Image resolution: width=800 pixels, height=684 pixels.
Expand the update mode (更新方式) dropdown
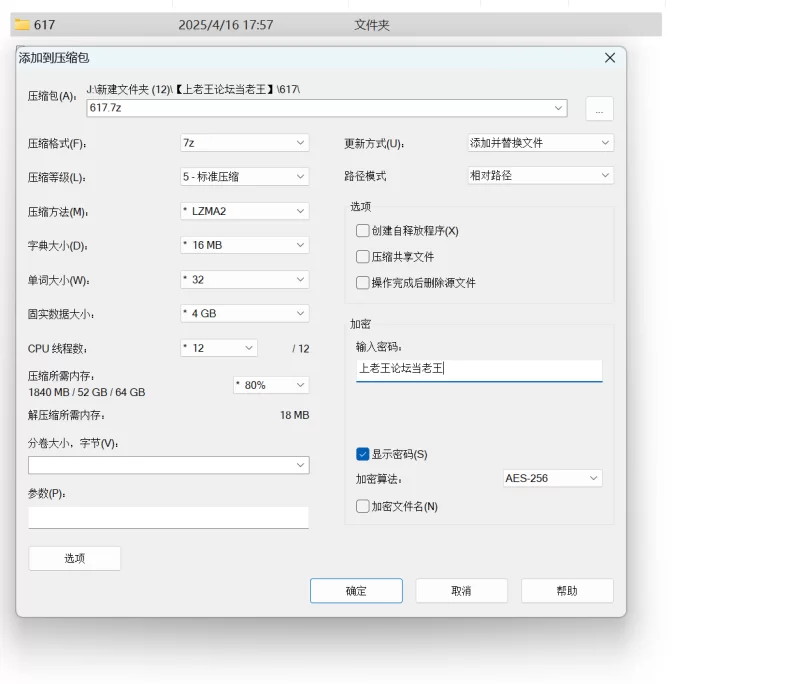point(540,143)
